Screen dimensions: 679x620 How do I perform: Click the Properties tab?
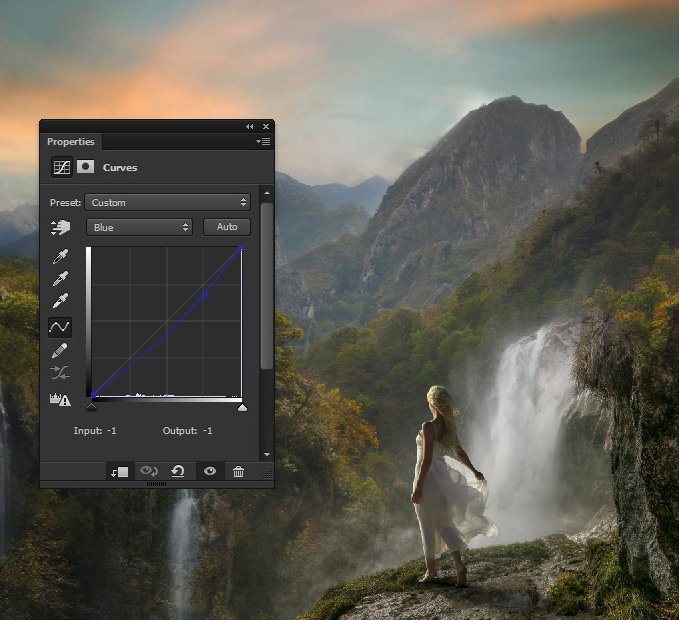click(x=70, y=142)
